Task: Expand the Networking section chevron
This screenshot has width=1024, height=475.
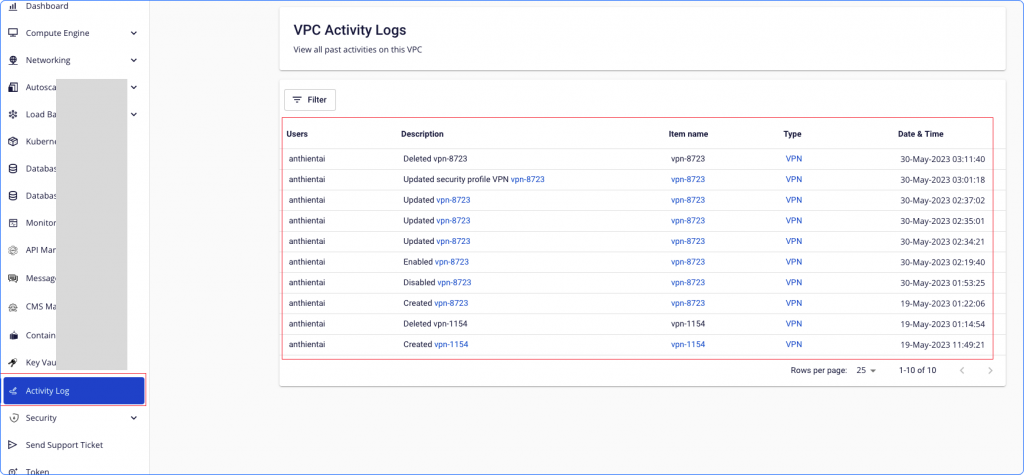Action: click(134, 60)
